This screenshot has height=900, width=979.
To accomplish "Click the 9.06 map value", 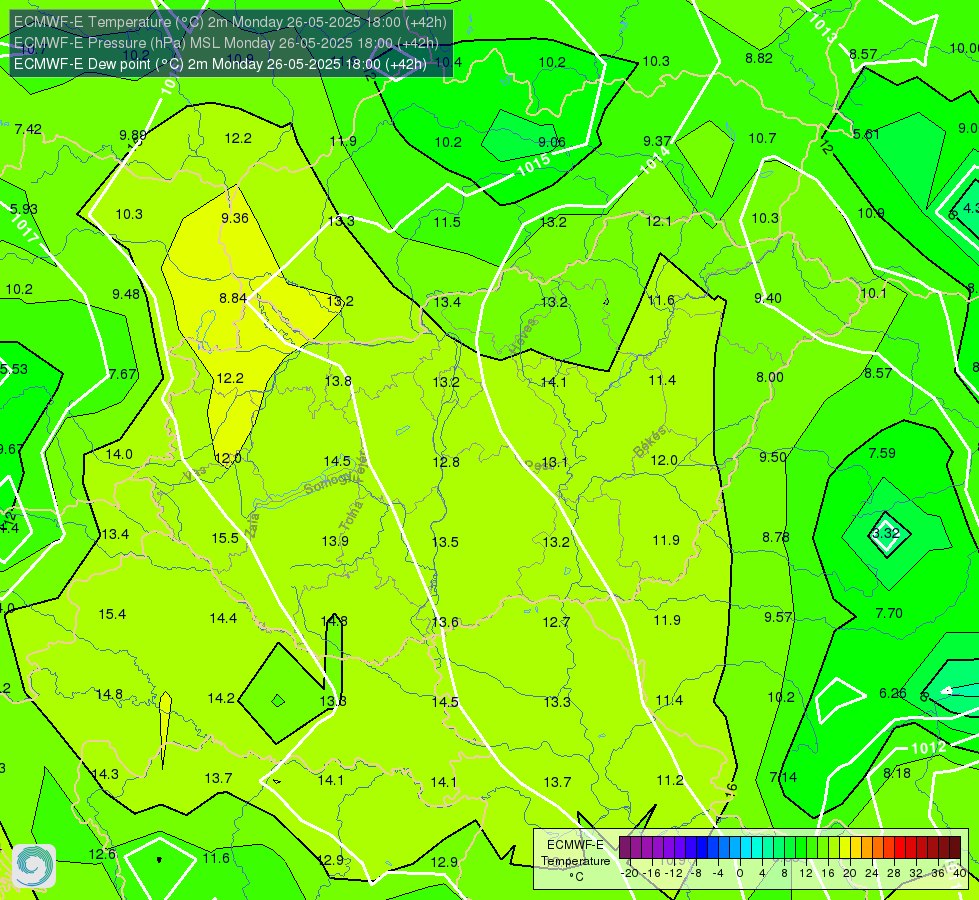I will [x=552, y=142].
